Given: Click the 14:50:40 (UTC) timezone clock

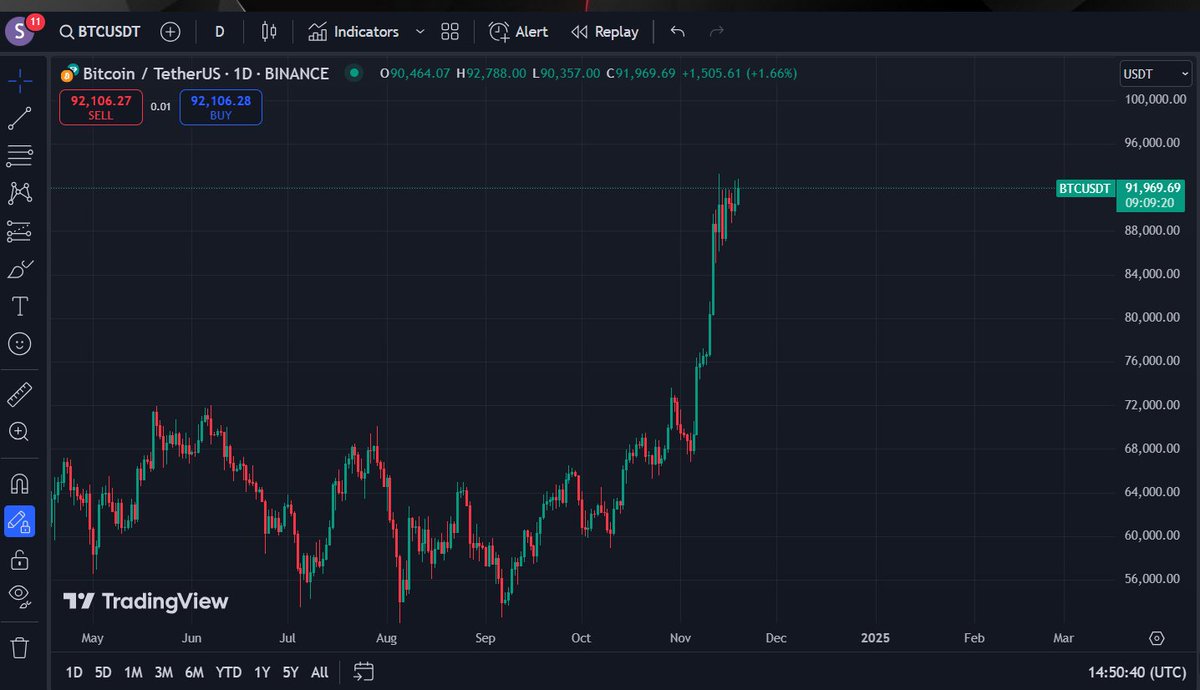Looking at the screenshot, I should 1139,672.
